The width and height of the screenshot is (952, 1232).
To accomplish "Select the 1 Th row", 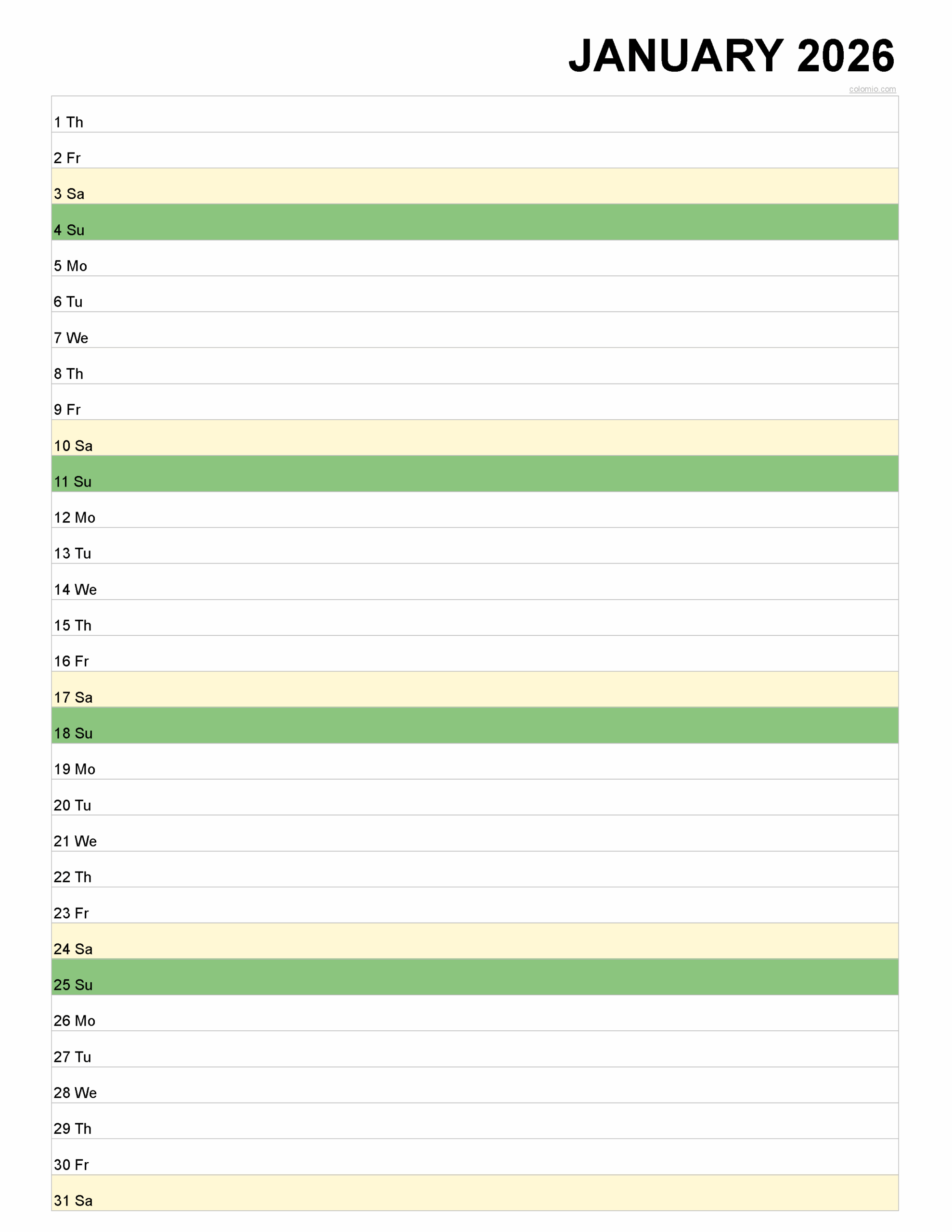I will point(475,115).
